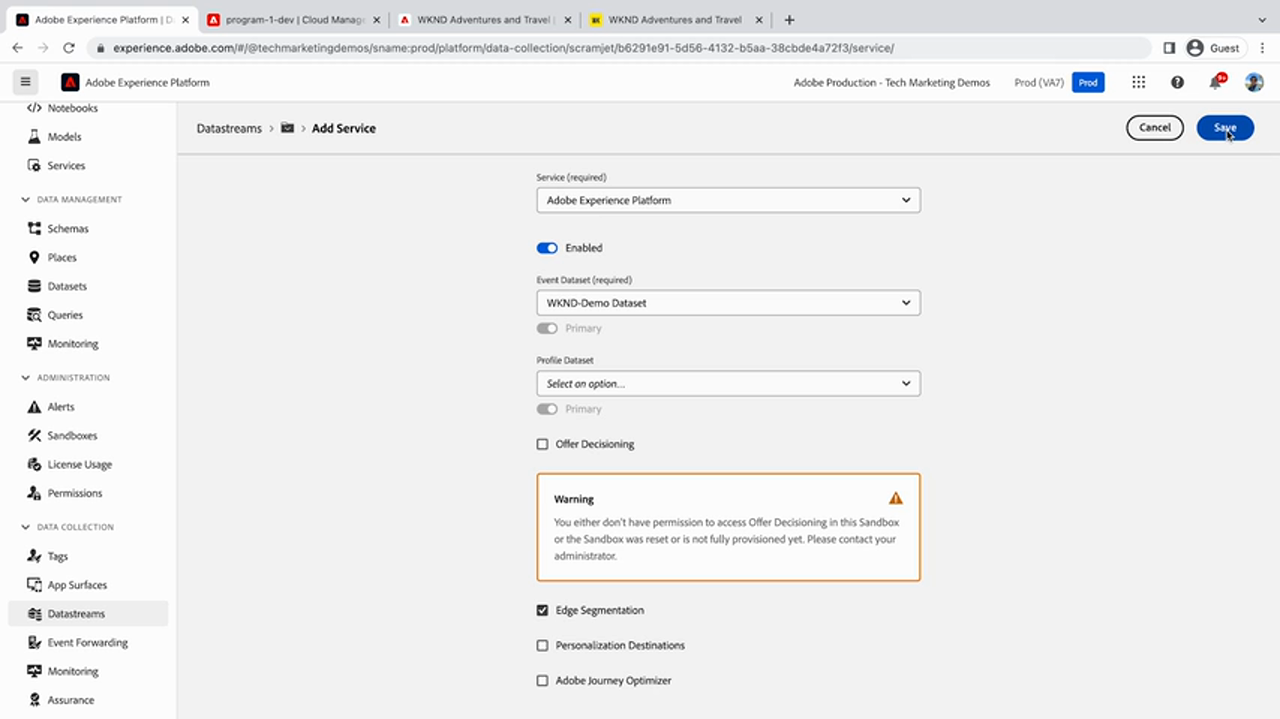1280x719 pixels.
Task: Collapse the Data Collection section
Action: tap(26, 527)
